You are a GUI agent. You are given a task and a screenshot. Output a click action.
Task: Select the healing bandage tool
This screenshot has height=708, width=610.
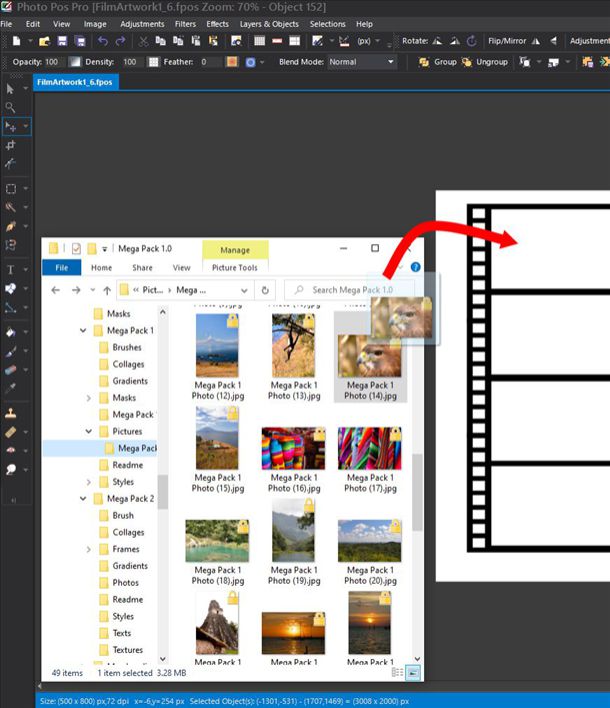coord(10,432)
